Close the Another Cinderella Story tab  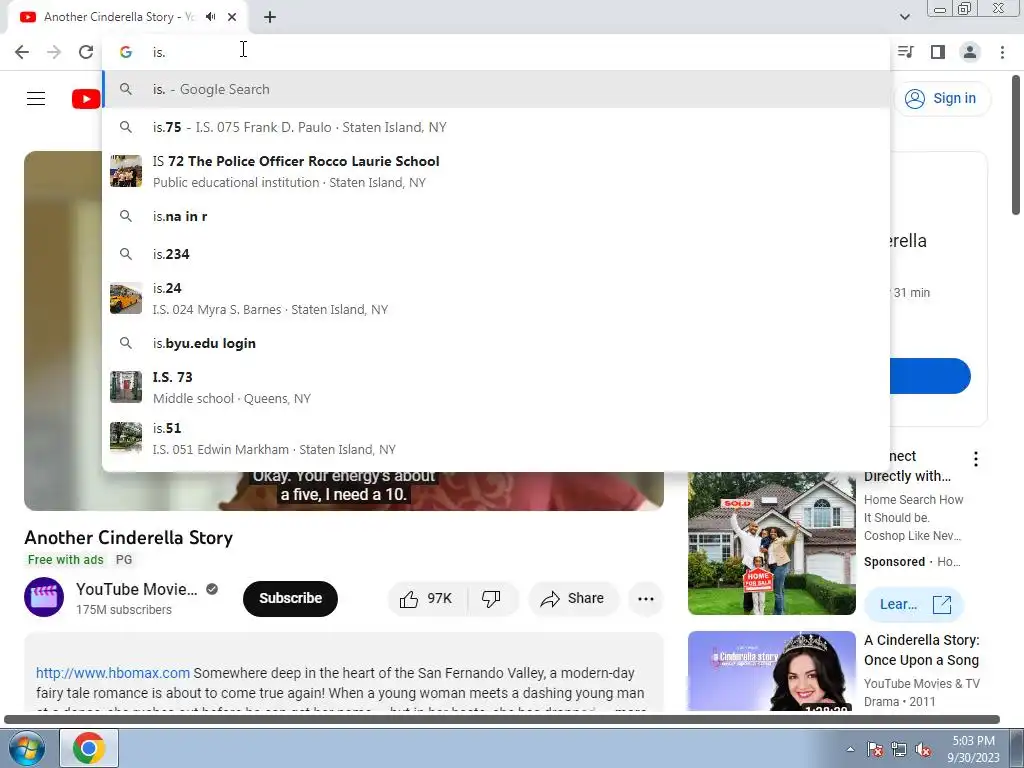click(x=232, y=17)
